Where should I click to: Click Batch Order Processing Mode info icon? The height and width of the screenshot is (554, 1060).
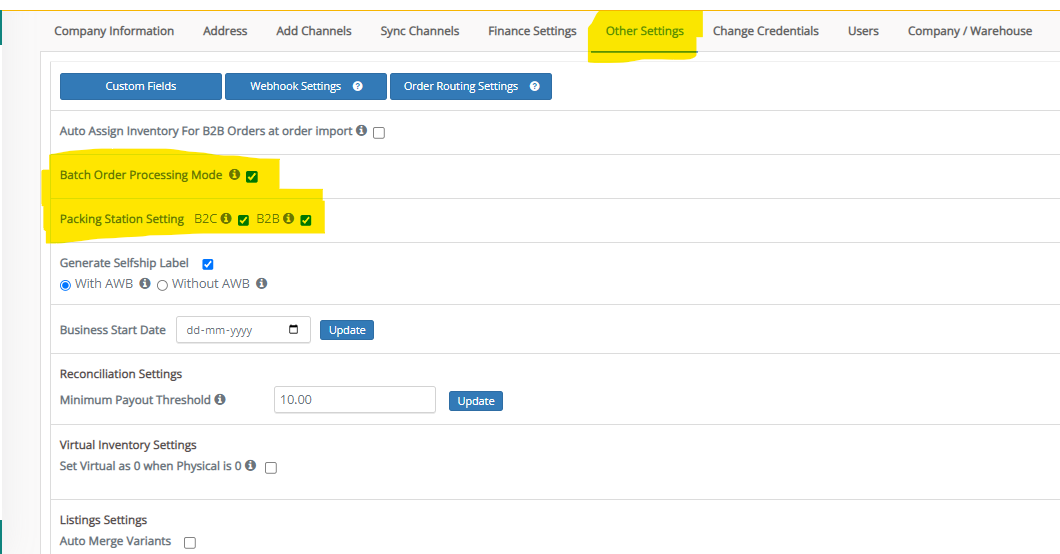(235, 174)
